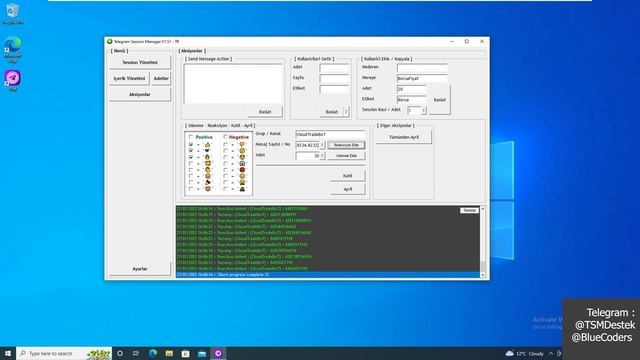Check the red angry face checkbox
The image size is (640, 360).
225,169
